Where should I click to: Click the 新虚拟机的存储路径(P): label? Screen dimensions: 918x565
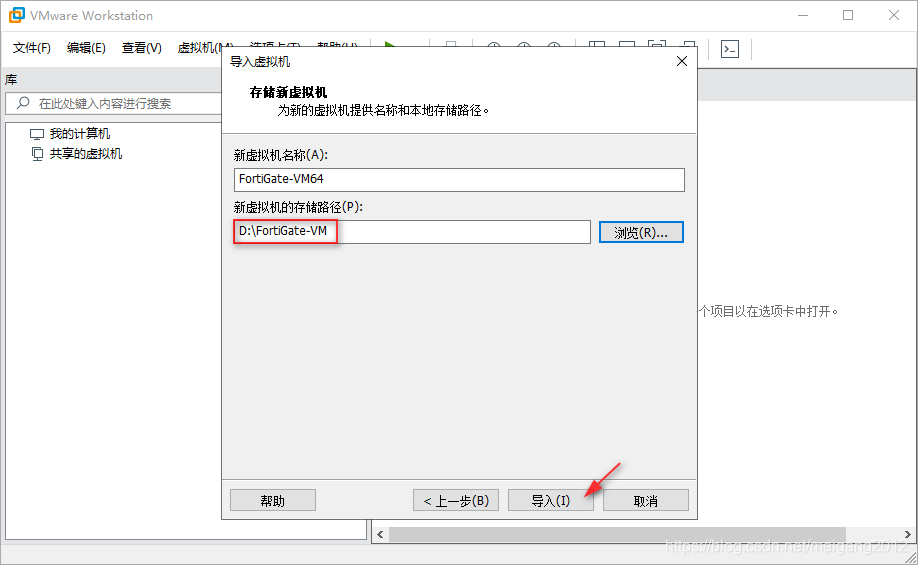[298, 207]
